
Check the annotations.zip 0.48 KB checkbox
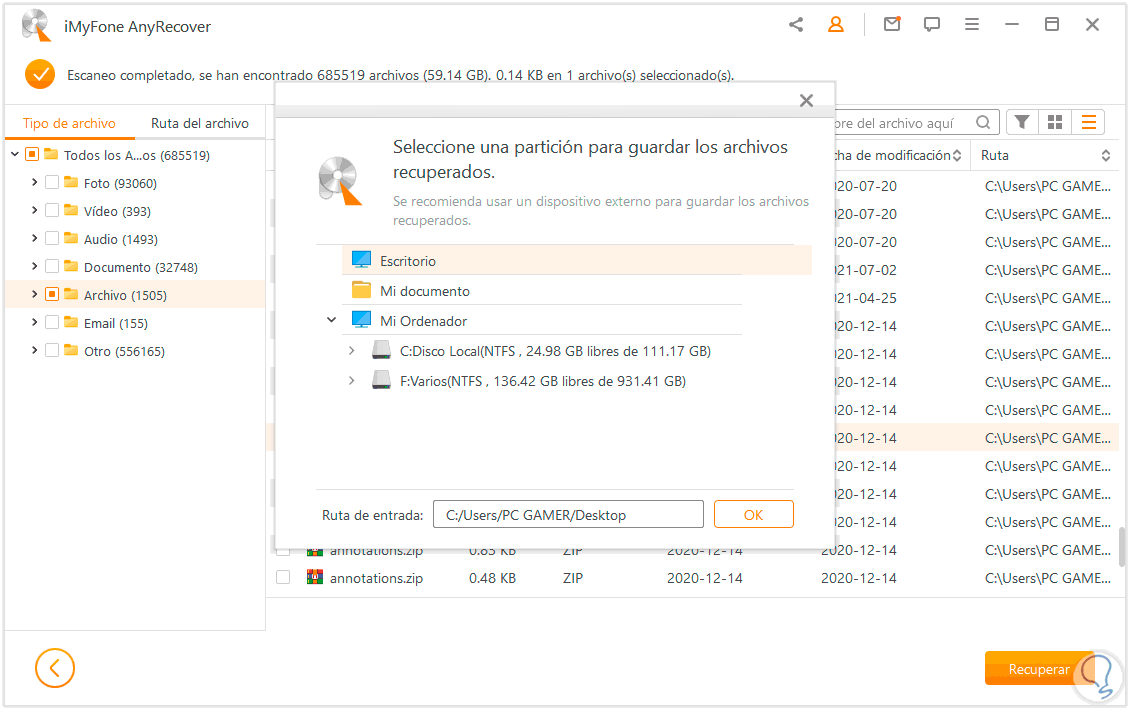coord(283,577)
